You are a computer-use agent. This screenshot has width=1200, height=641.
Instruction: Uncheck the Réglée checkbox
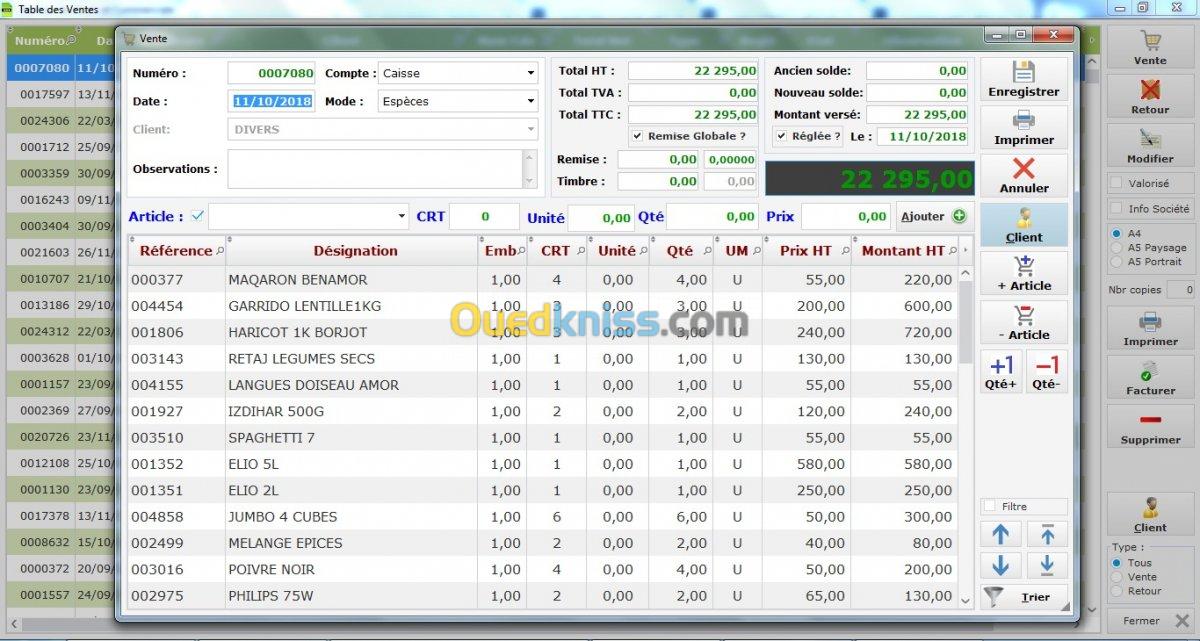pos(781,136)
